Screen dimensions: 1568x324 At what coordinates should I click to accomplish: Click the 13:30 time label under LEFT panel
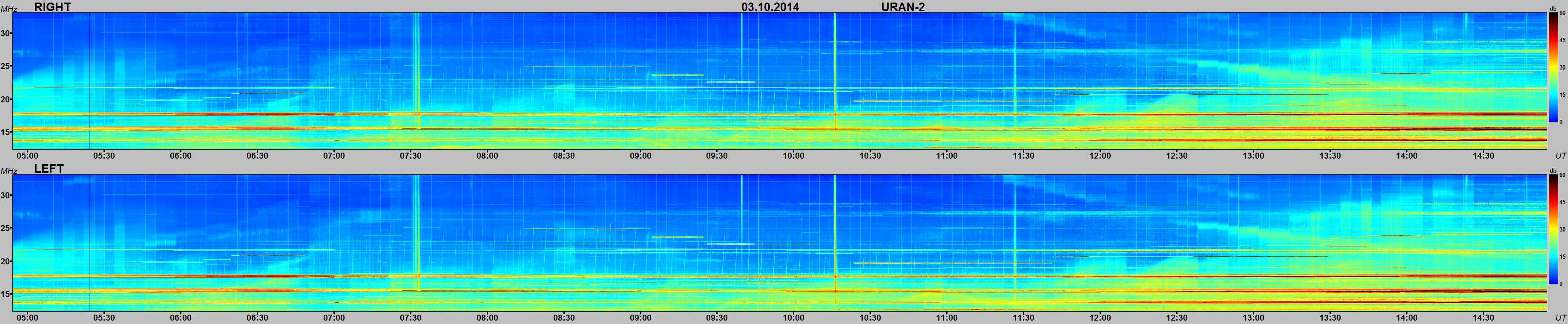(x=1331, y=318)
